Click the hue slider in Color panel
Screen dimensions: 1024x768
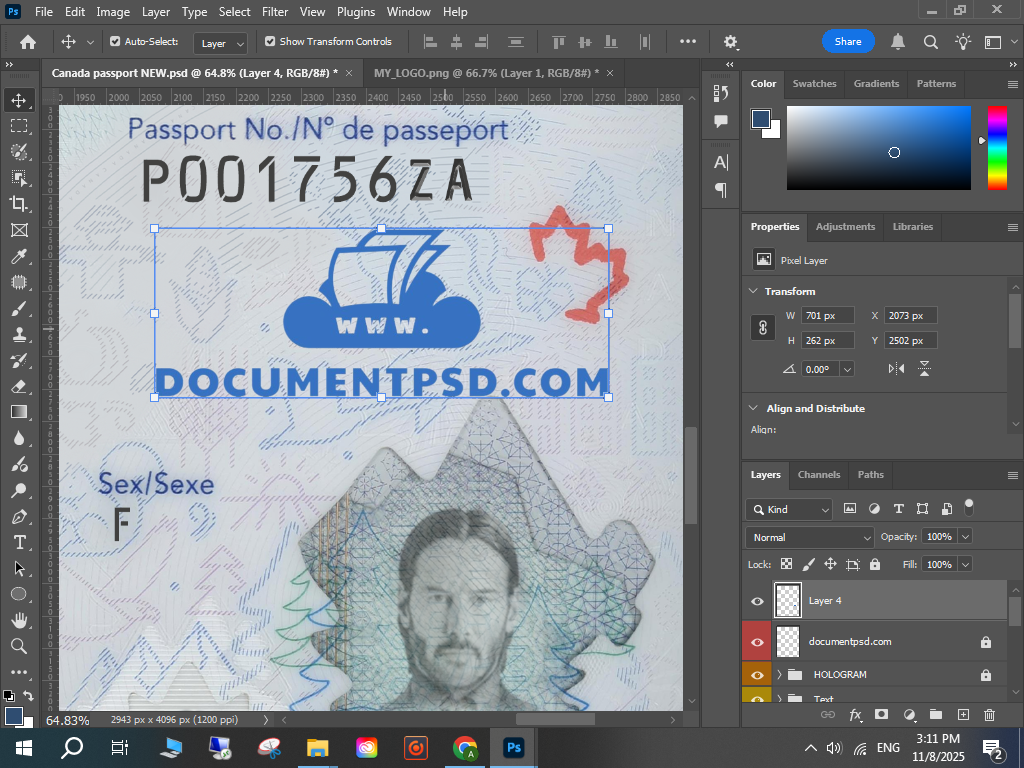997,147
